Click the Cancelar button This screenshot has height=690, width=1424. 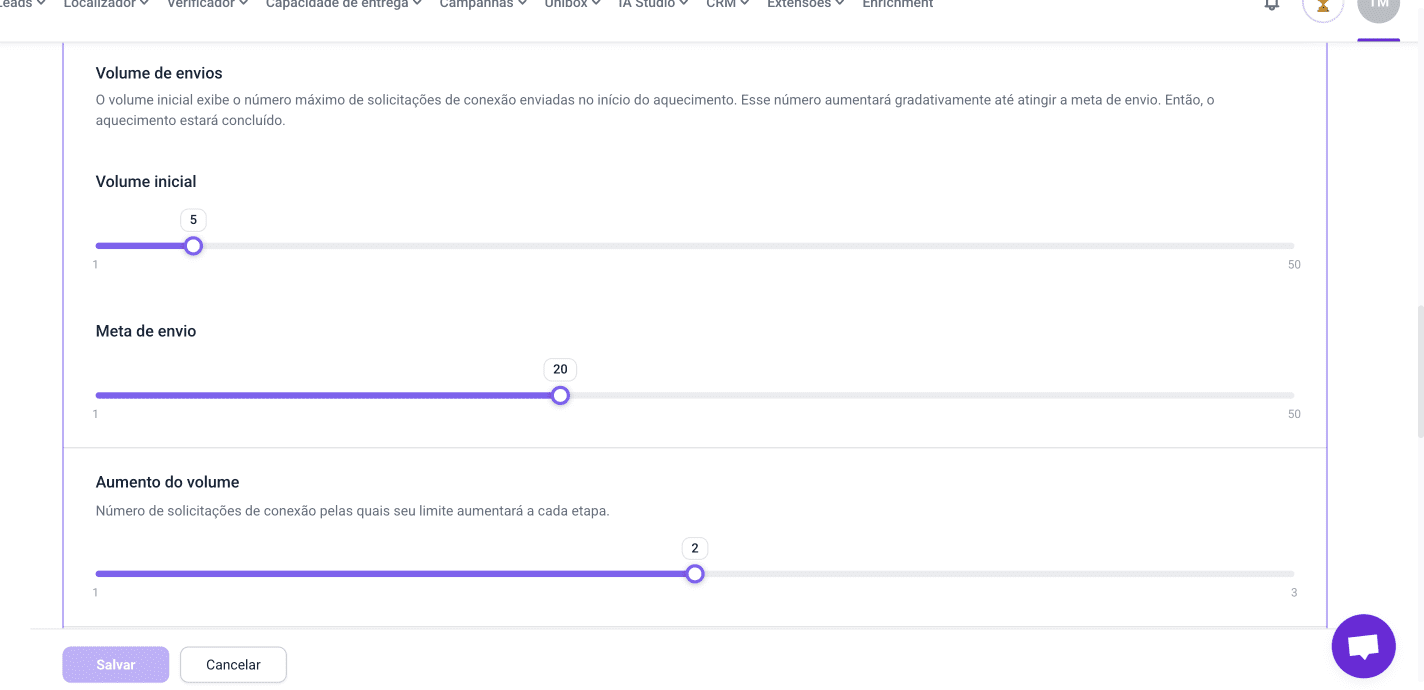pyautogui.click(x=233, y=665)
